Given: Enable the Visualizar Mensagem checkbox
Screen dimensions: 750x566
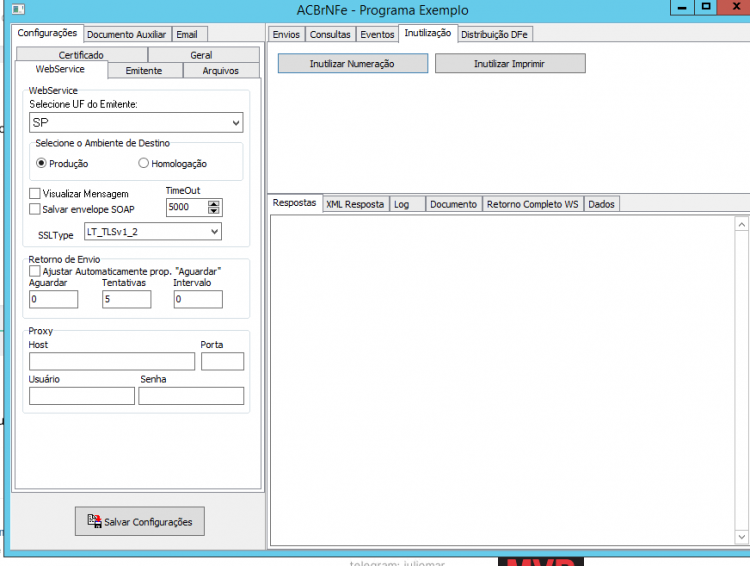Looking at the screenshot, I should click(34, 193).
